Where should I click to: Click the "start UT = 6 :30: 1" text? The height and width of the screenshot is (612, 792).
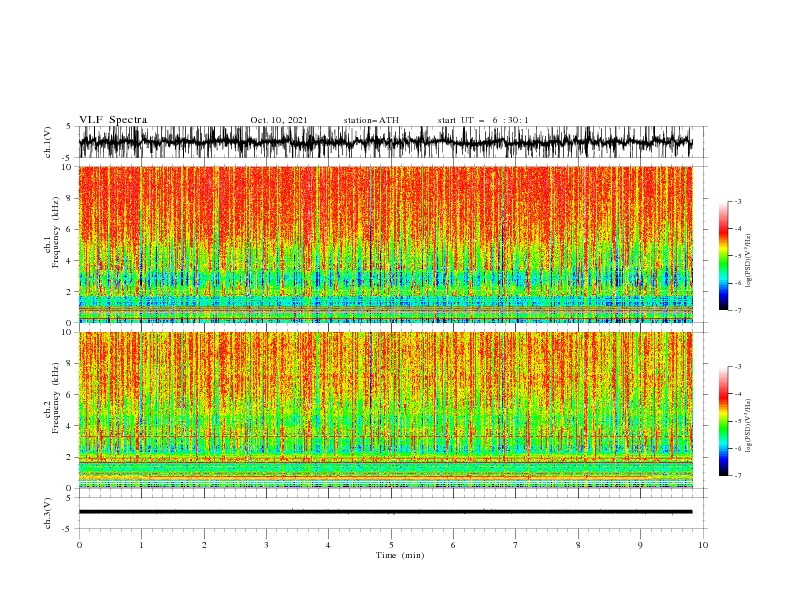click(483, 120)
